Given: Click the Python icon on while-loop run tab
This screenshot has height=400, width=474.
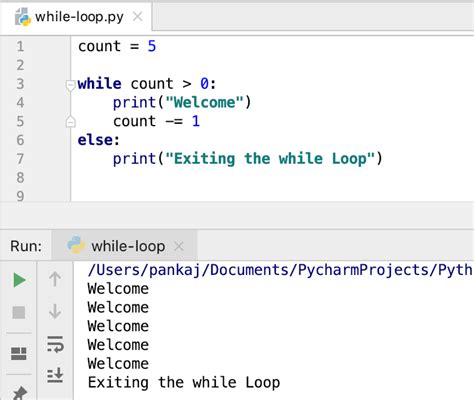Looking at the screenshot, I should [x=76, y=245].
